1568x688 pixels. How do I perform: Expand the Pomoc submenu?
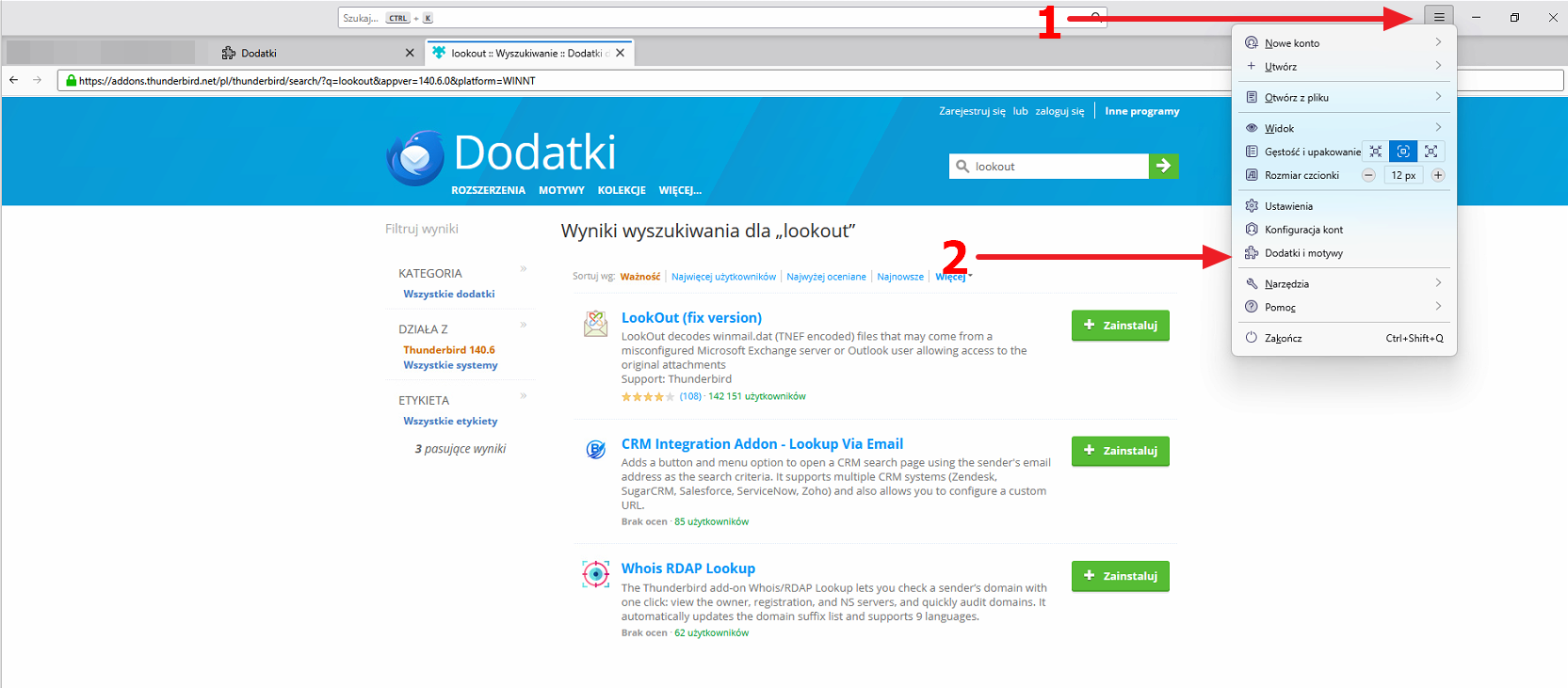[x=1344, y=307]
